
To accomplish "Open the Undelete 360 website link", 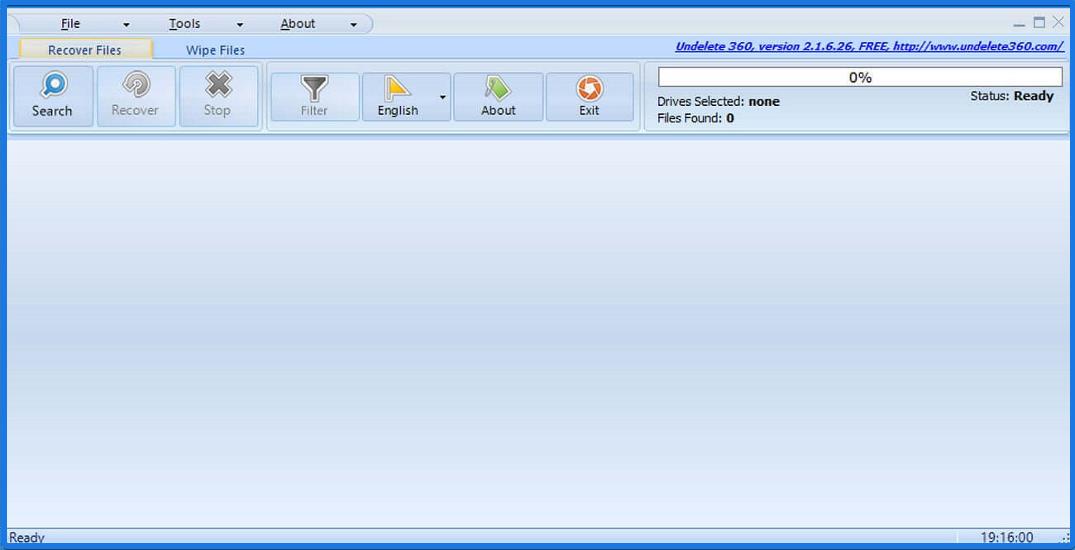I will [869, 47].
